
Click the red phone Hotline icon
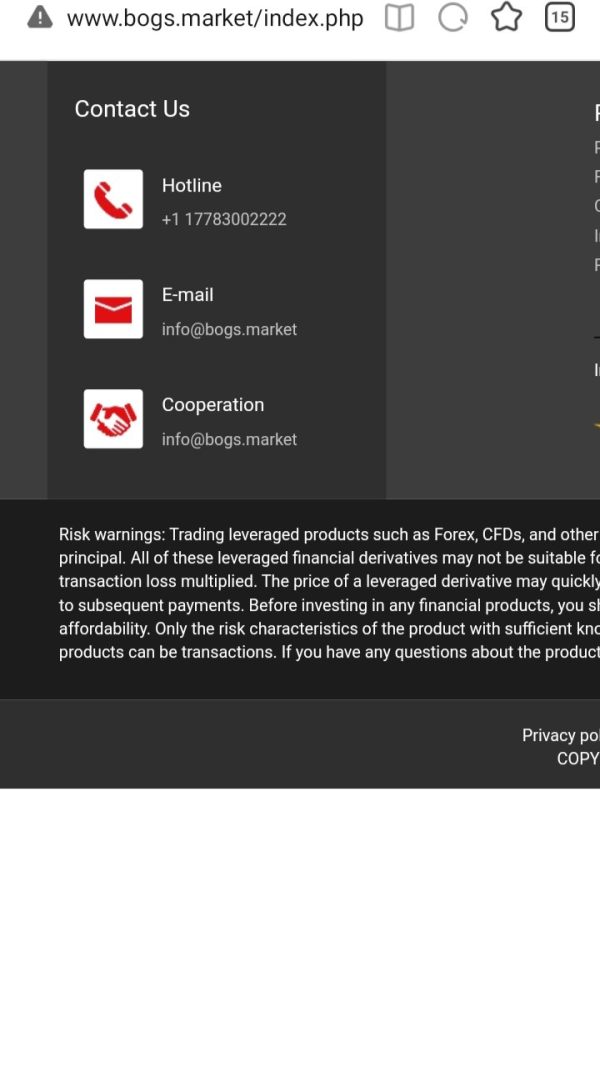pos(113,199)
